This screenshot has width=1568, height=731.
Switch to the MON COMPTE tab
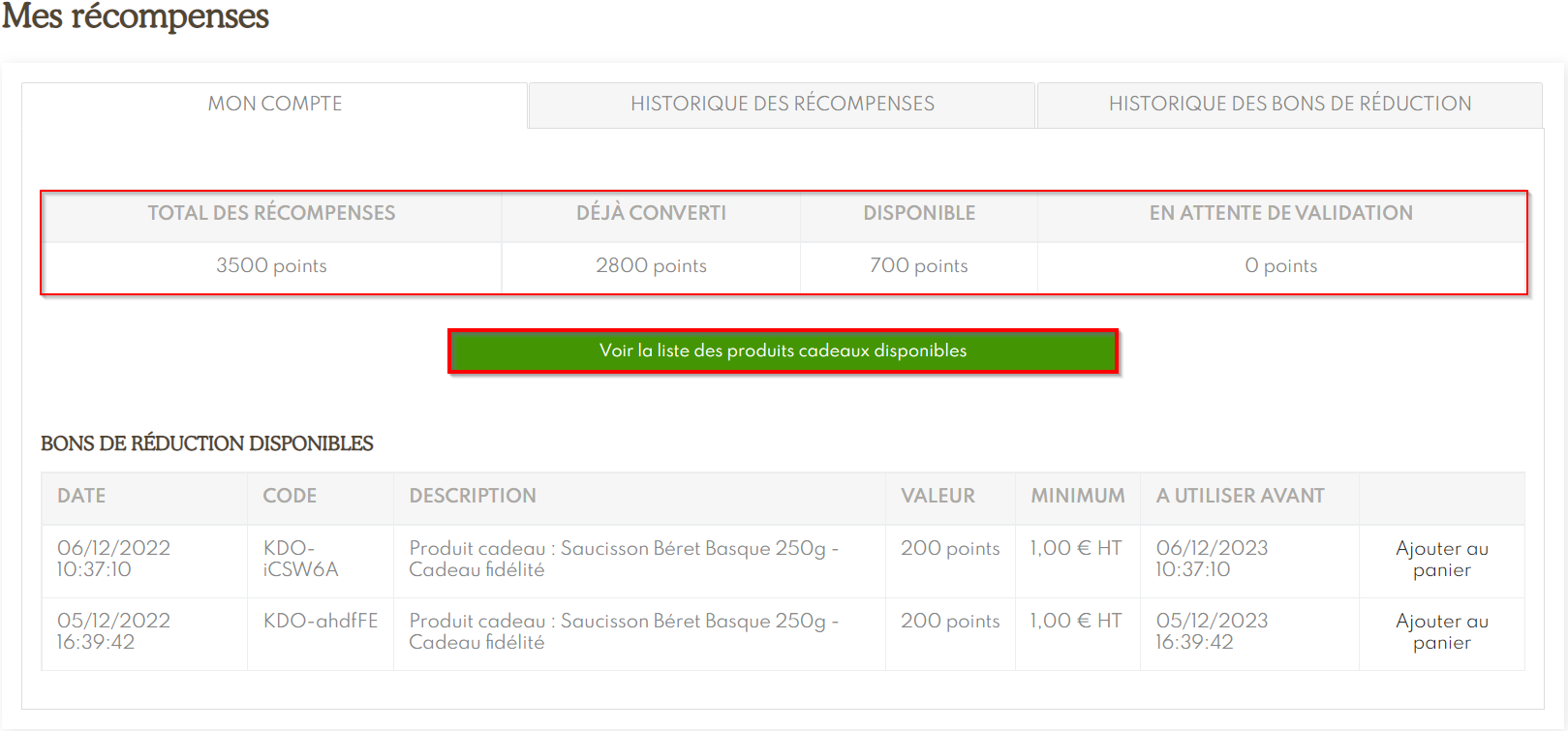click(275, 104)
